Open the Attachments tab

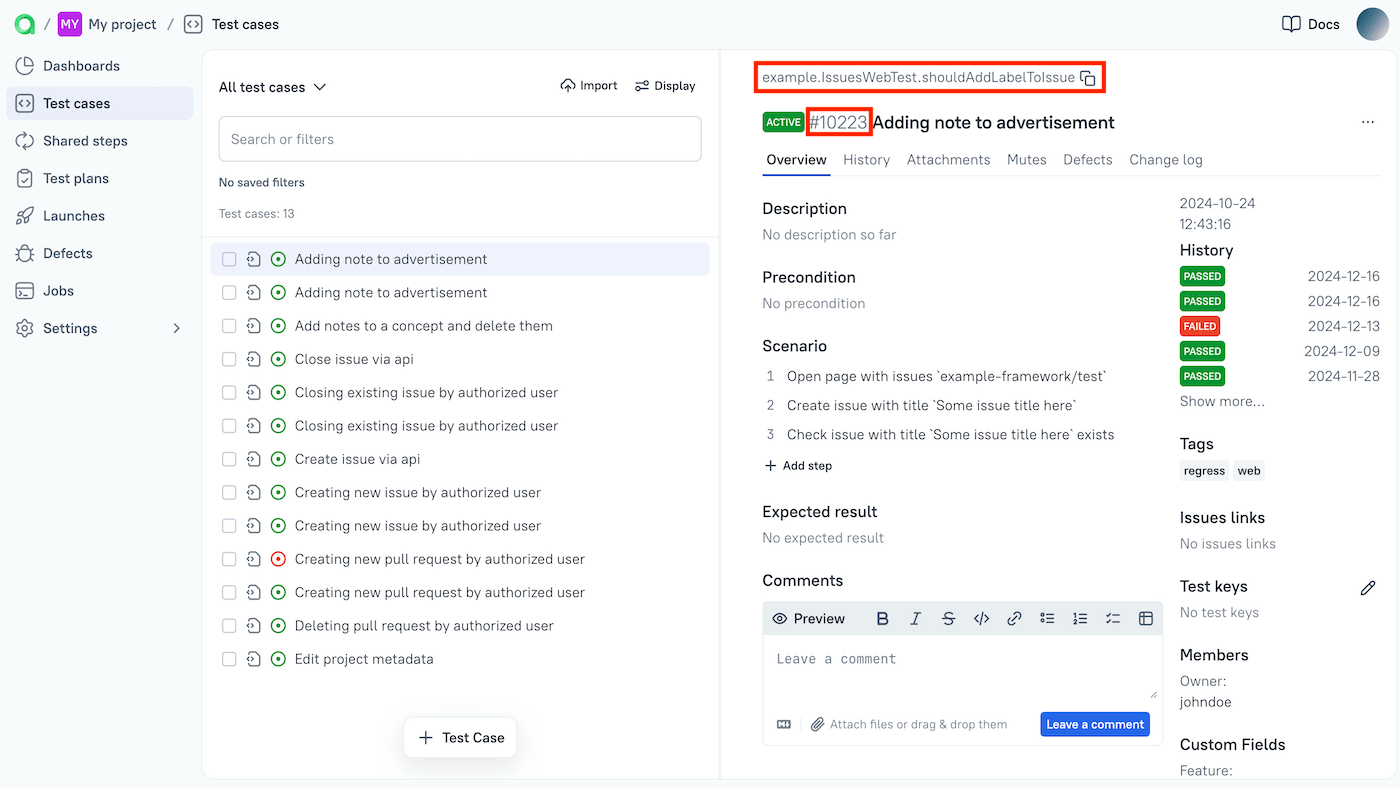pyautogui.click(x=948, y=159)
